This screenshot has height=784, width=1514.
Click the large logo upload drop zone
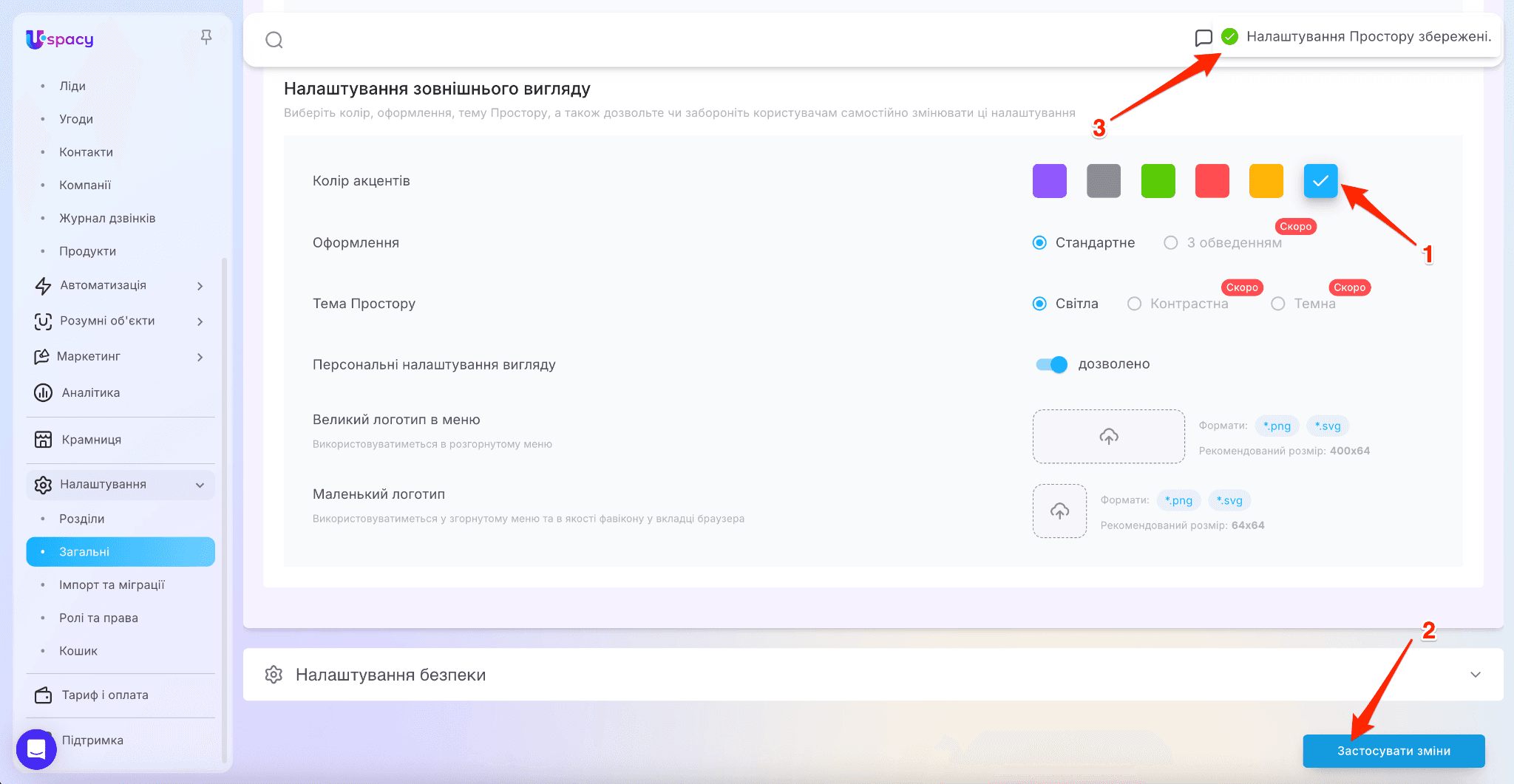click(x=1109, y=437)
